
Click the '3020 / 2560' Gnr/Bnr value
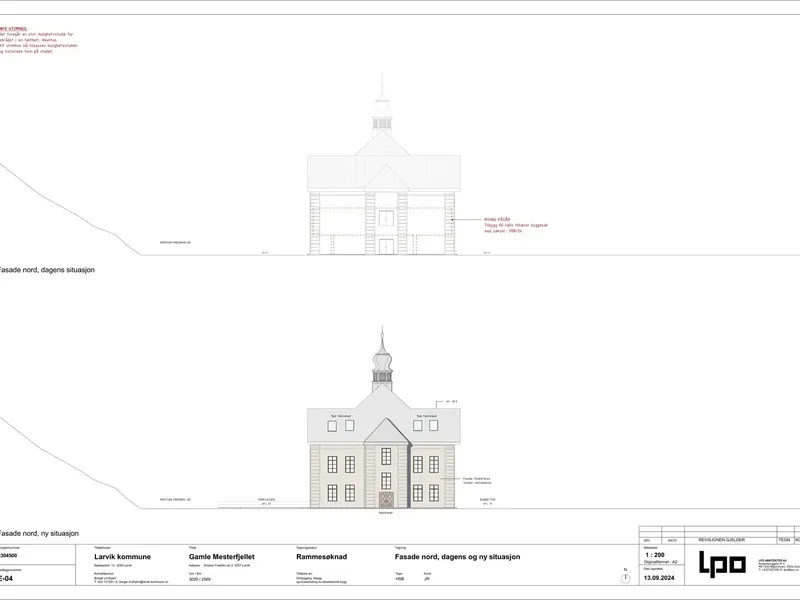(199, 579)
